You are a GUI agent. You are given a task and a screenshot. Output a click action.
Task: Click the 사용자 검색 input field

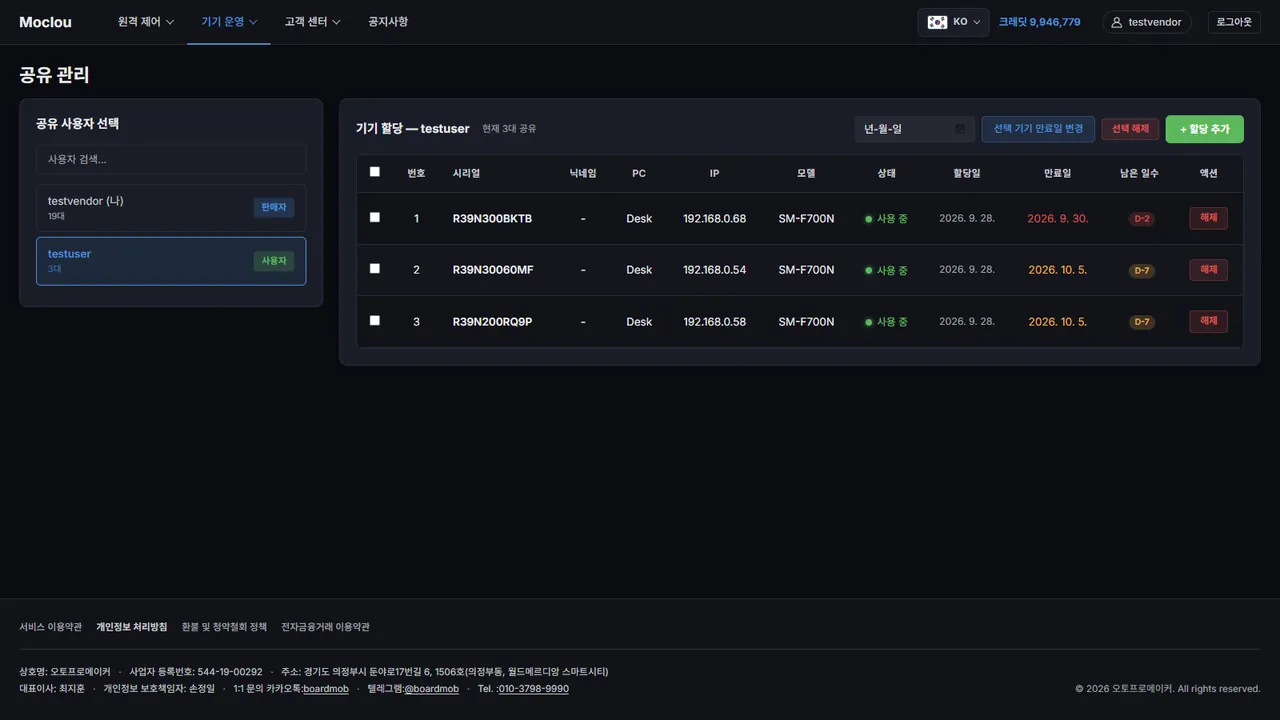[171, 159]
